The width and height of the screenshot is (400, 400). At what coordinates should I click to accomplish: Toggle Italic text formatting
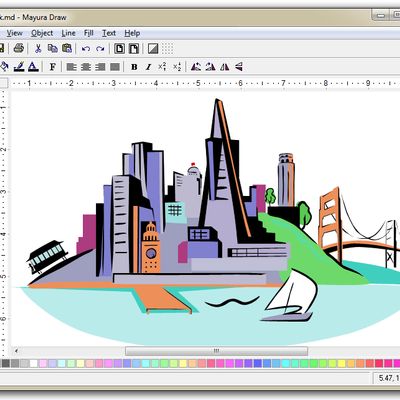tap(148, 67)
